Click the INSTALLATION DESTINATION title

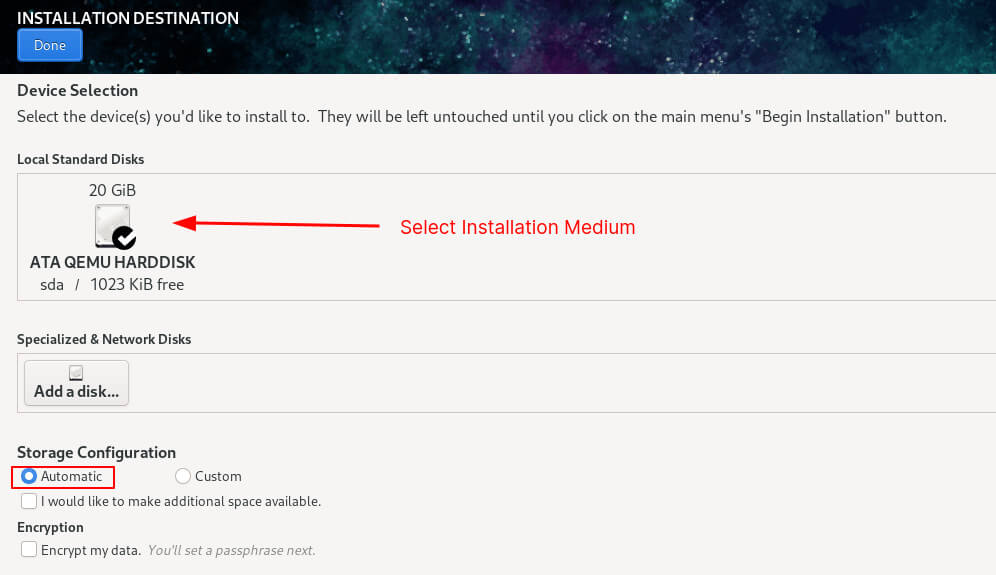click(128, 18)
